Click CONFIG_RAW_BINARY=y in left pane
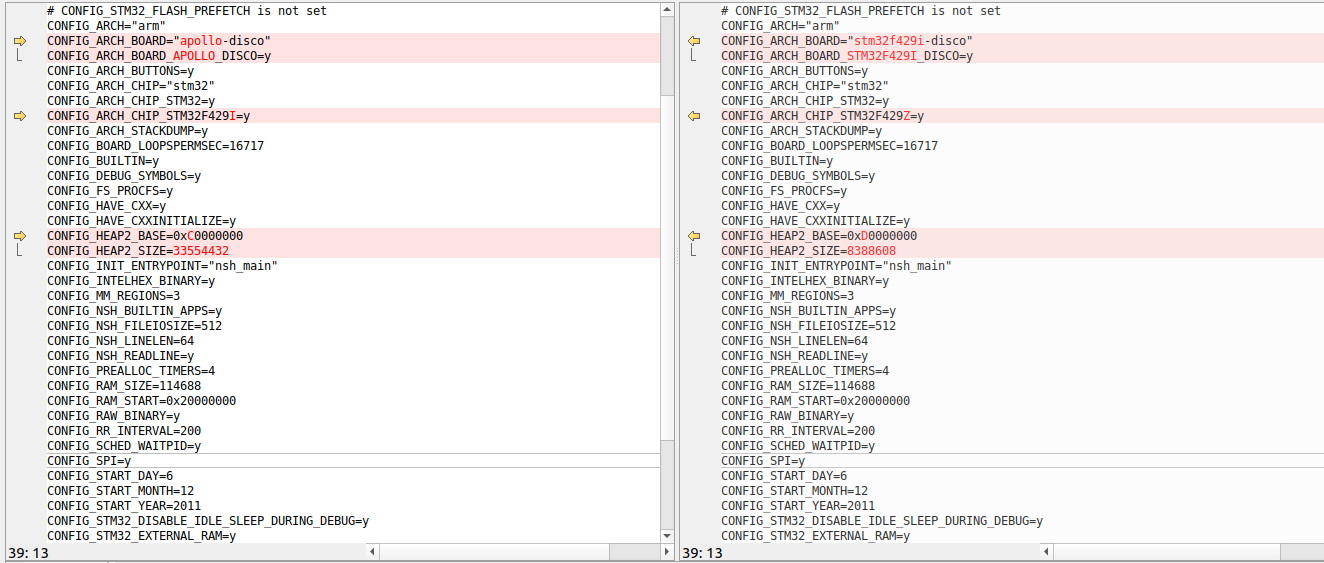This screenshot has height=563, width=1324. [x=113, y=416]
